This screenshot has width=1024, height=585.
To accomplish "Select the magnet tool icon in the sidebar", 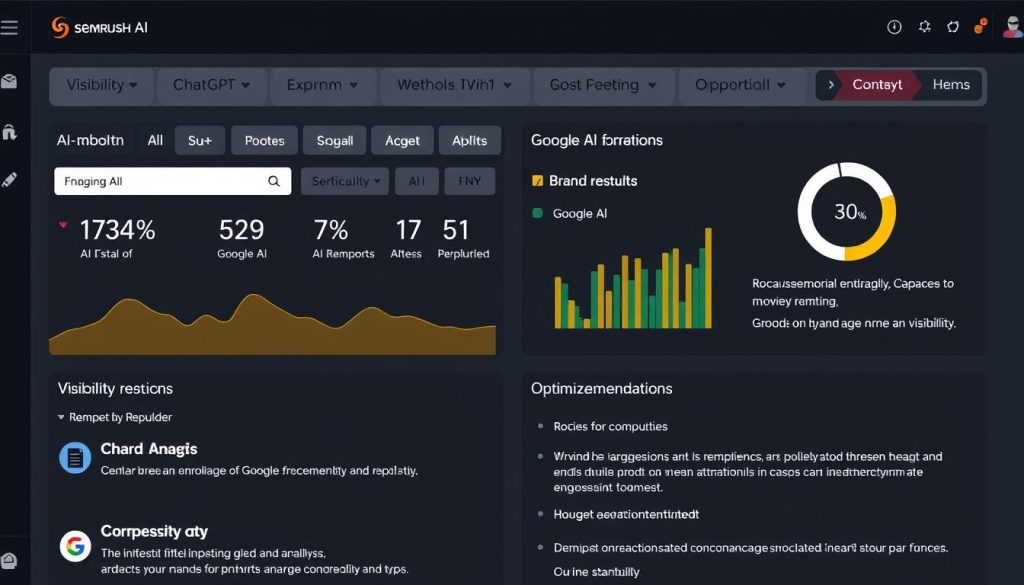I will [10, 131].
